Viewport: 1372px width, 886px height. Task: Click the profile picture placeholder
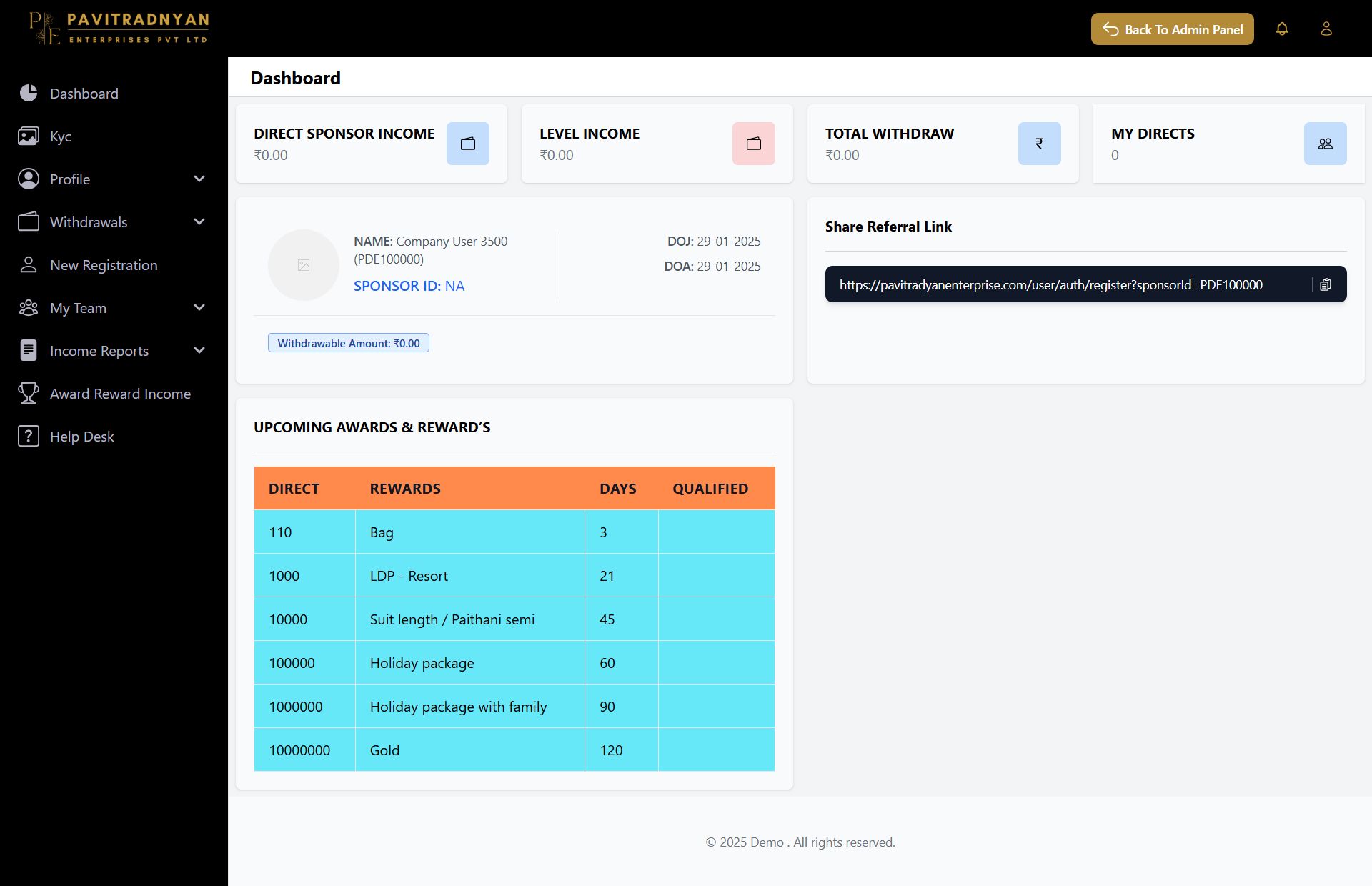(x=304, y=265)
